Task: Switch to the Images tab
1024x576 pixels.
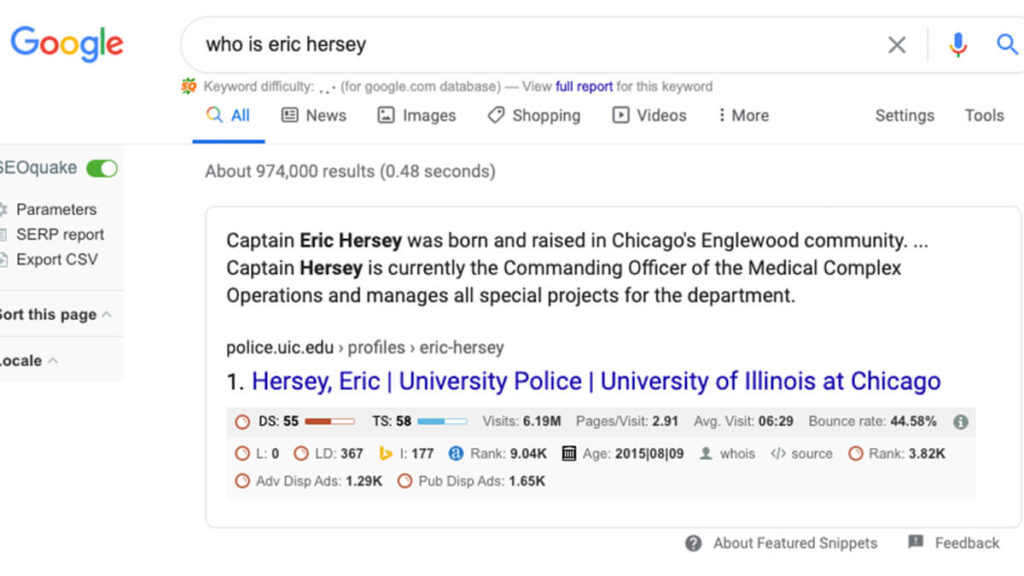Action: pos(416,115)
